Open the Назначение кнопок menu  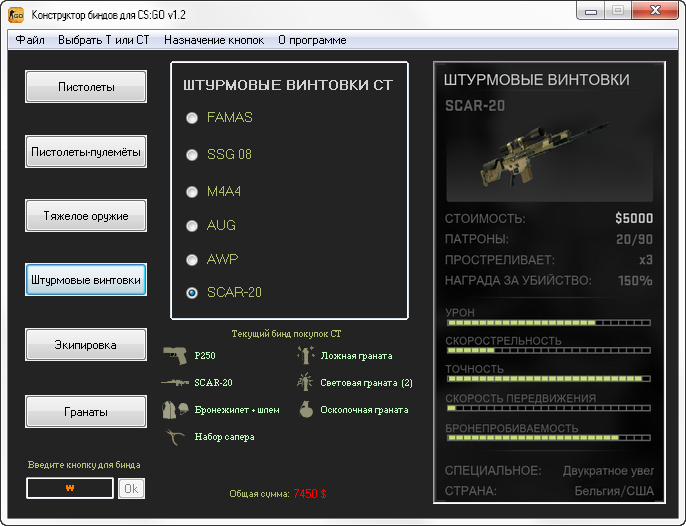coord(214,40)
